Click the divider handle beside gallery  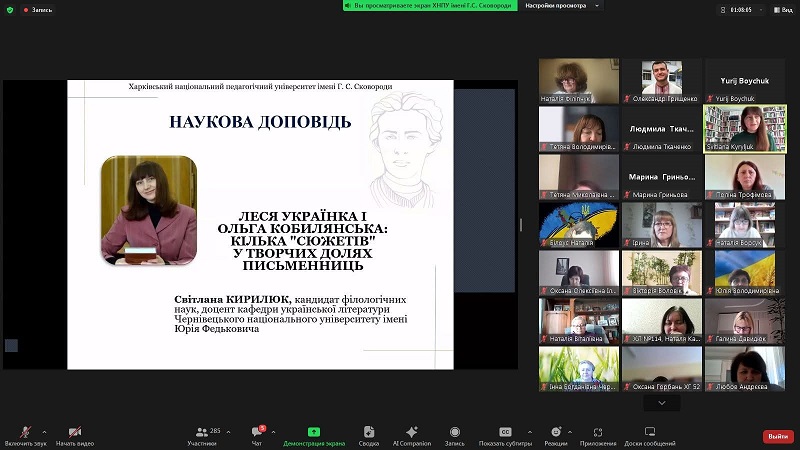(x=520, y=224)
